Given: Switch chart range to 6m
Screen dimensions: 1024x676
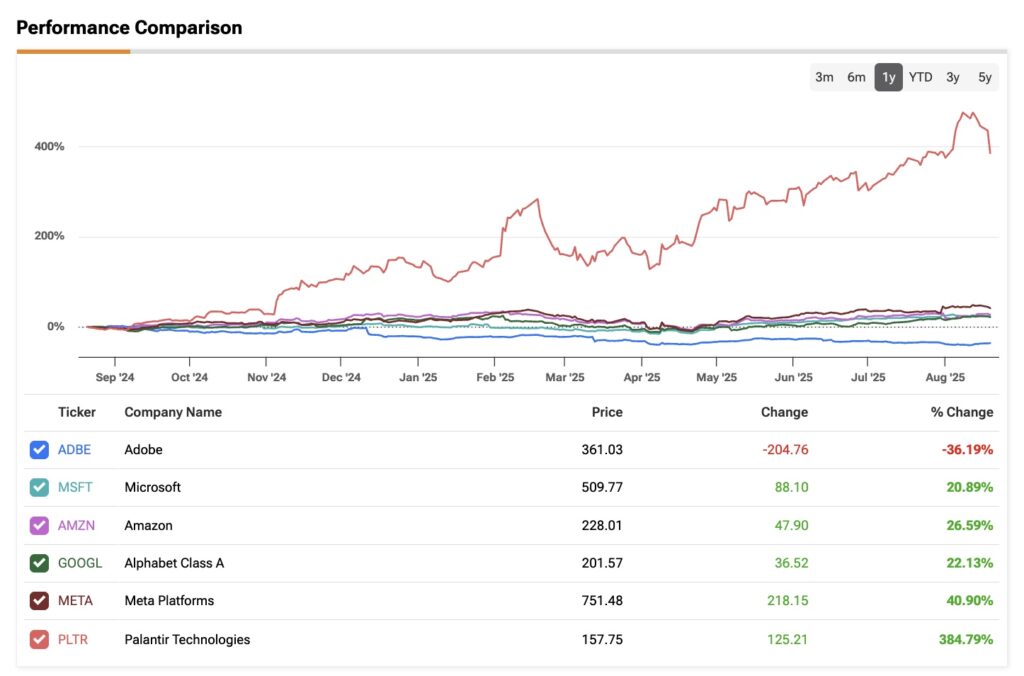Looking at the screenshot, I should [x=856, y=77].
